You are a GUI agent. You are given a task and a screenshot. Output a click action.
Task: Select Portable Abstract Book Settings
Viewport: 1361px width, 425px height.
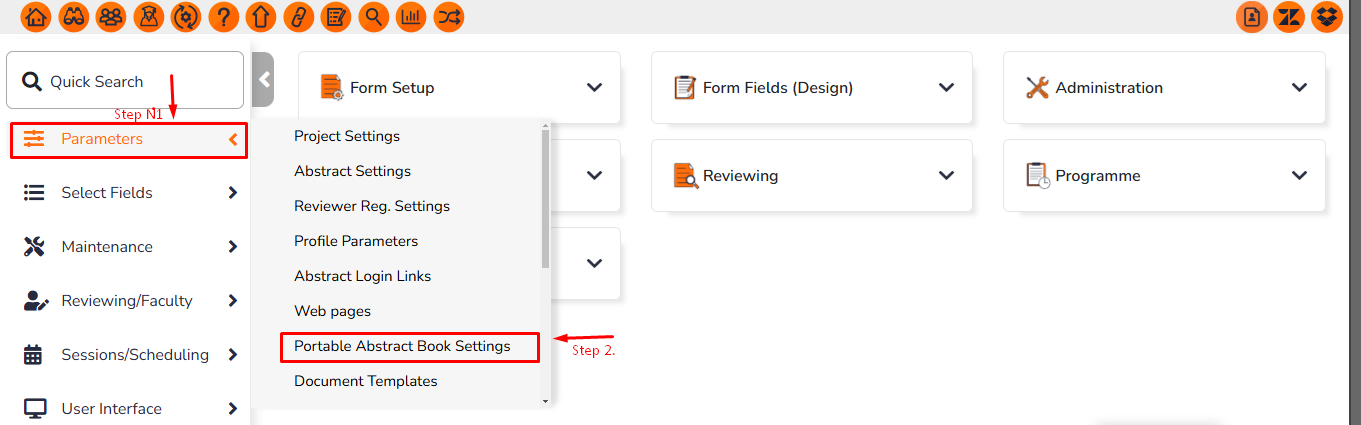click(402, 346)
